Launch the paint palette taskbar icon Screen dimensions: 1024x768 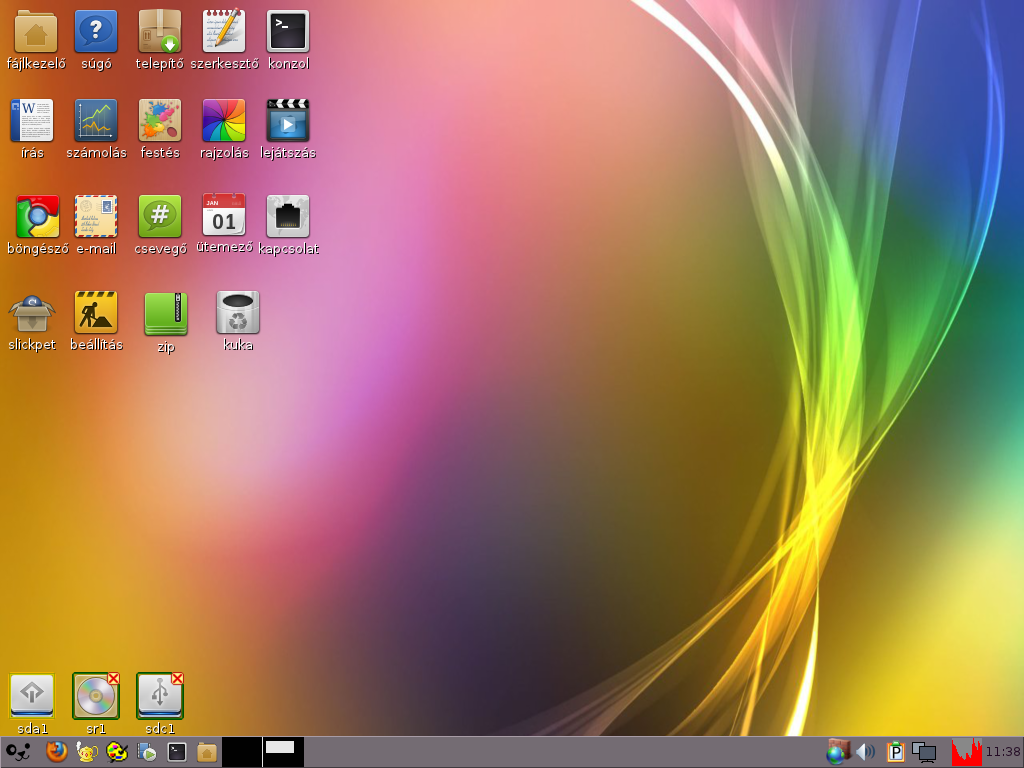tap(117, 752)
